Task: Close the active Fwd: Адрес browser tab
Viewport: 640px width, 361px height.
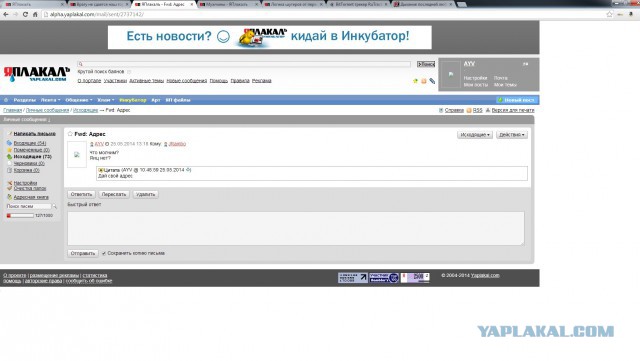Action: 191,4
